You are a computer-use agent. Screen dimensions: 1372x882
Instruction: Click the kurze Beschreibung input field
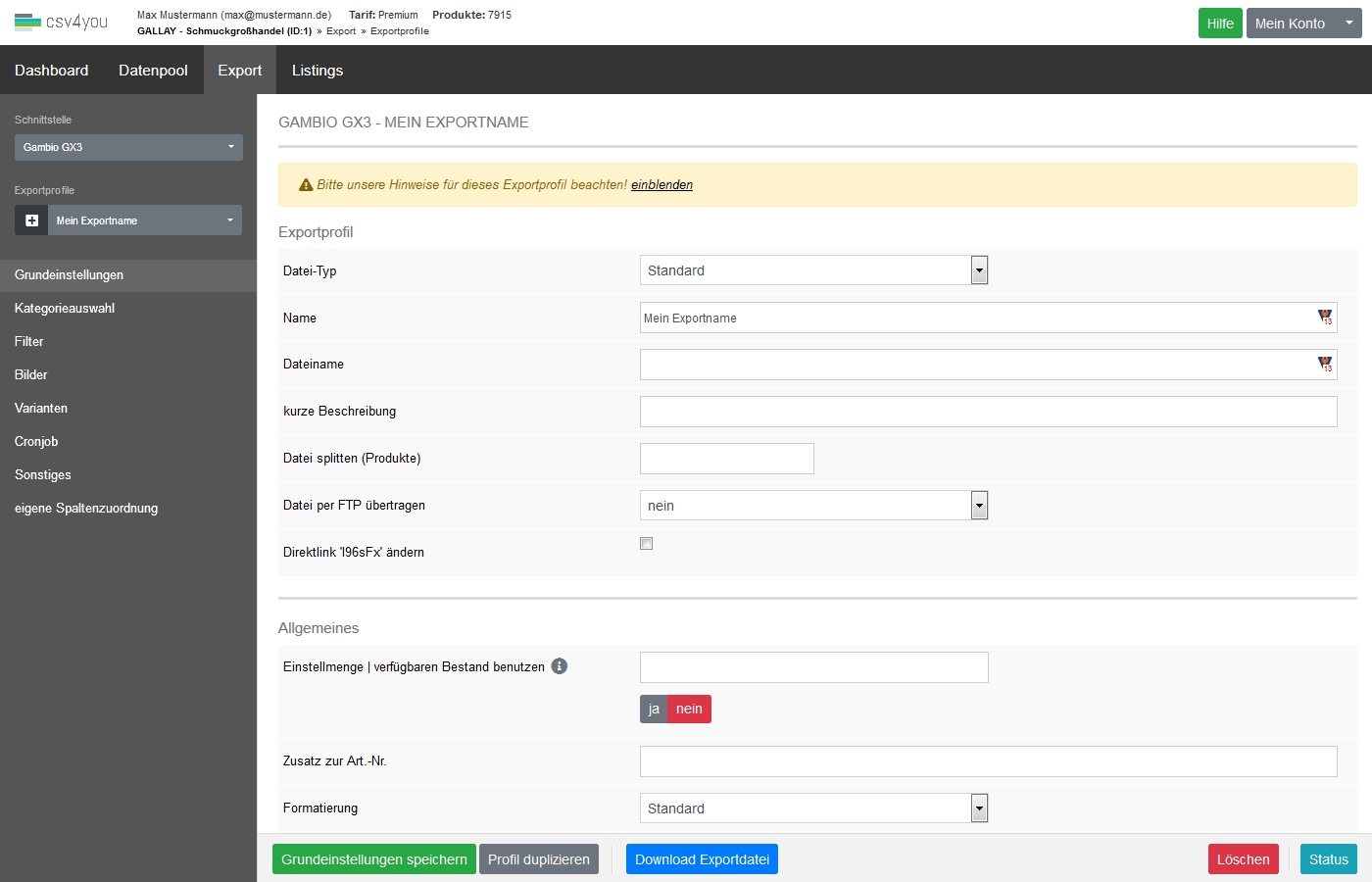988,412
